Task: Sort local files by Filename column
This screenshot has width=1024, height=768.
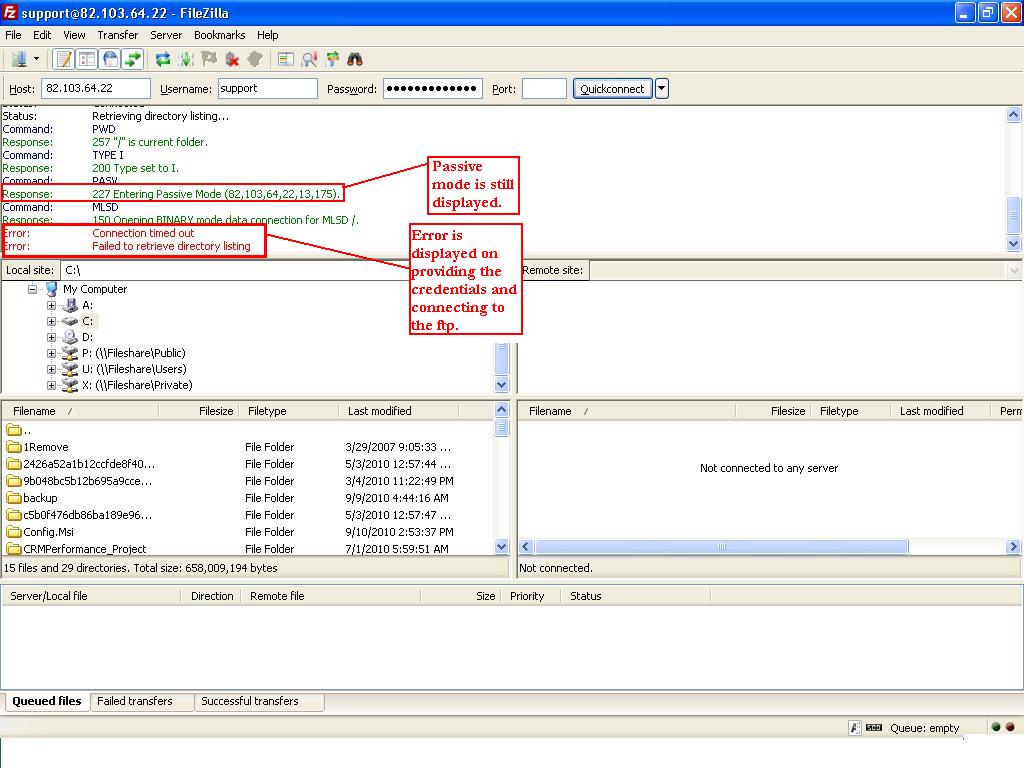Action: [x=80, y=411]
